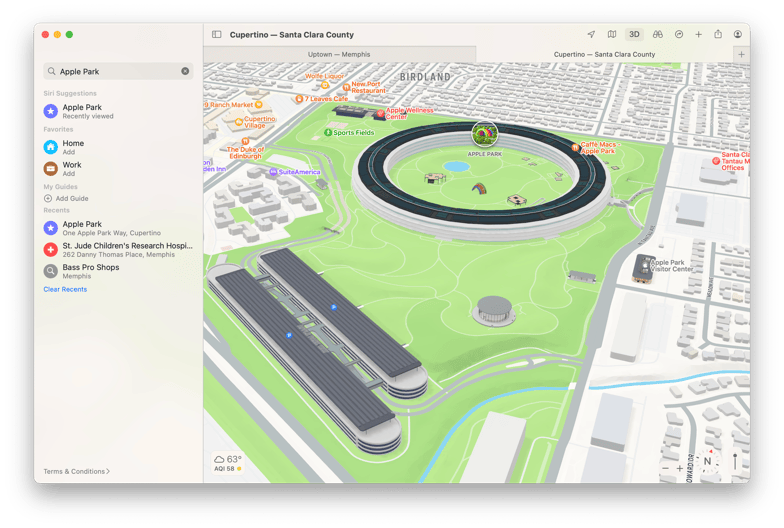Click lower parking structure P icon

(x=288, y=336)
